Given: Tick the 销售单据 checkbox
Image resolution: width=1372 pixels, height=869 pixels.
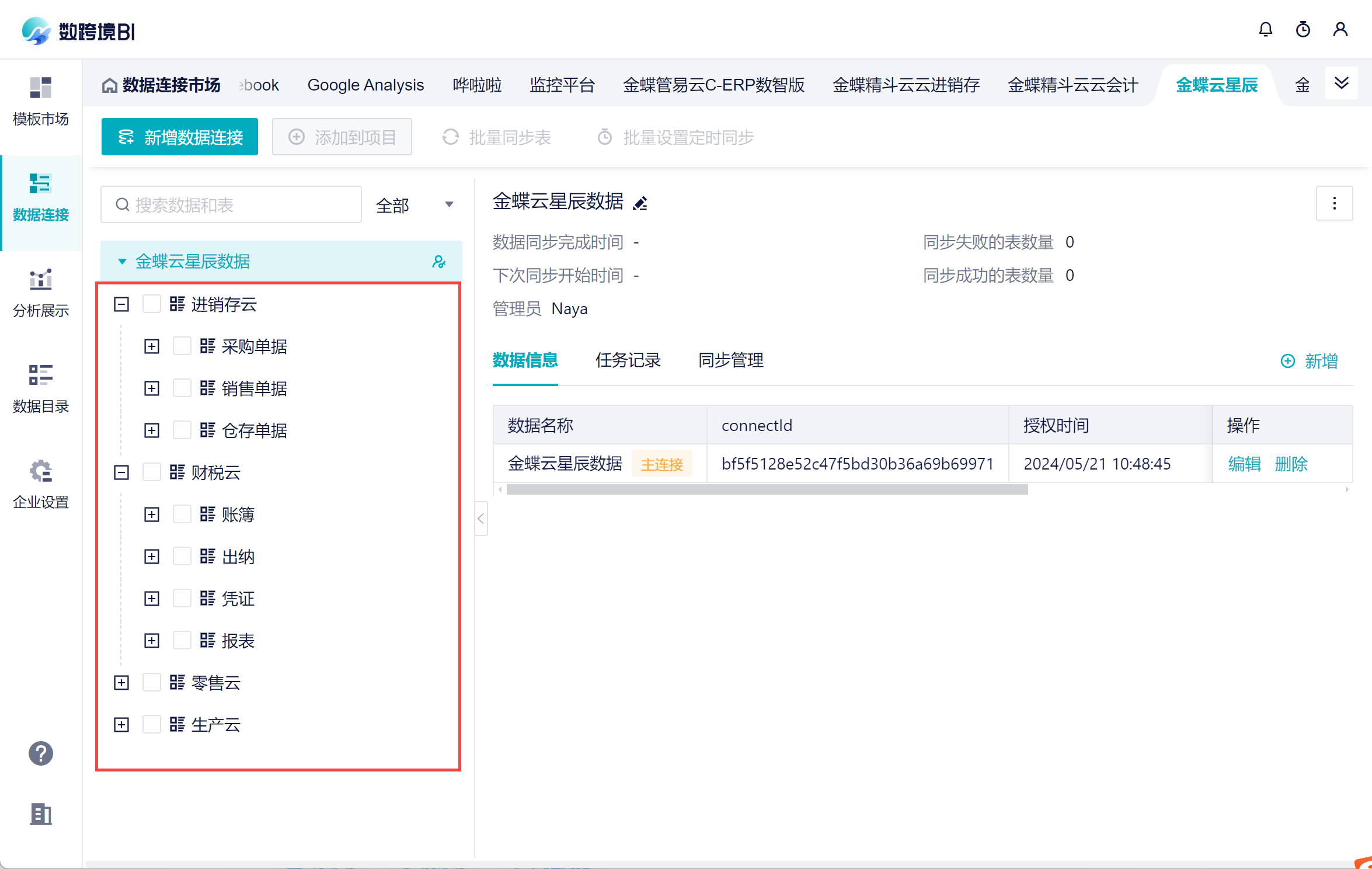Looking at the screenshot, I should point(182,388).
